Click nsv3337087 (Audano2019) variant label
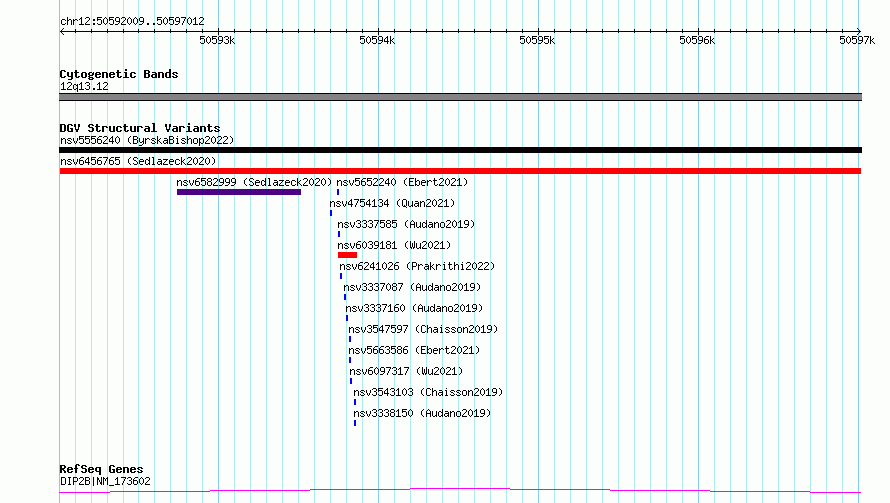This screenshot has width=890, height=503. coord(412,287)
